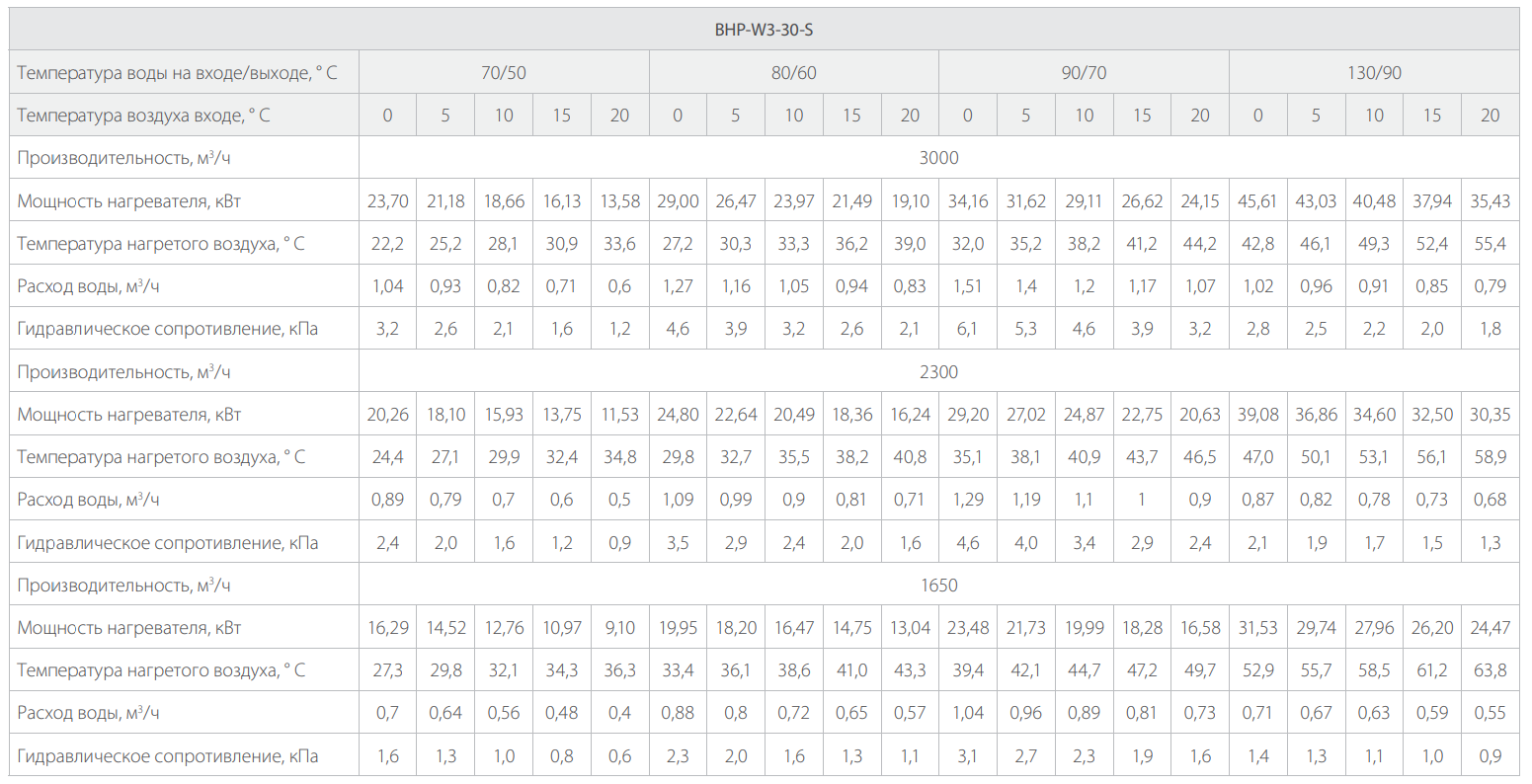Screen dimensions: 1532x784
Task: Click heater power cell 16,29
Action: pyautogui.click(x=387, y=628)
